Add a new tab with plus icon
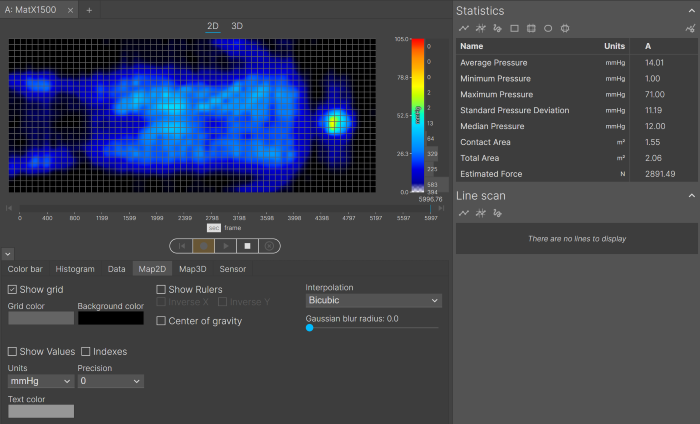Image resolution: width=700 pixels, height=424 pixels. [x=88, y=9]
